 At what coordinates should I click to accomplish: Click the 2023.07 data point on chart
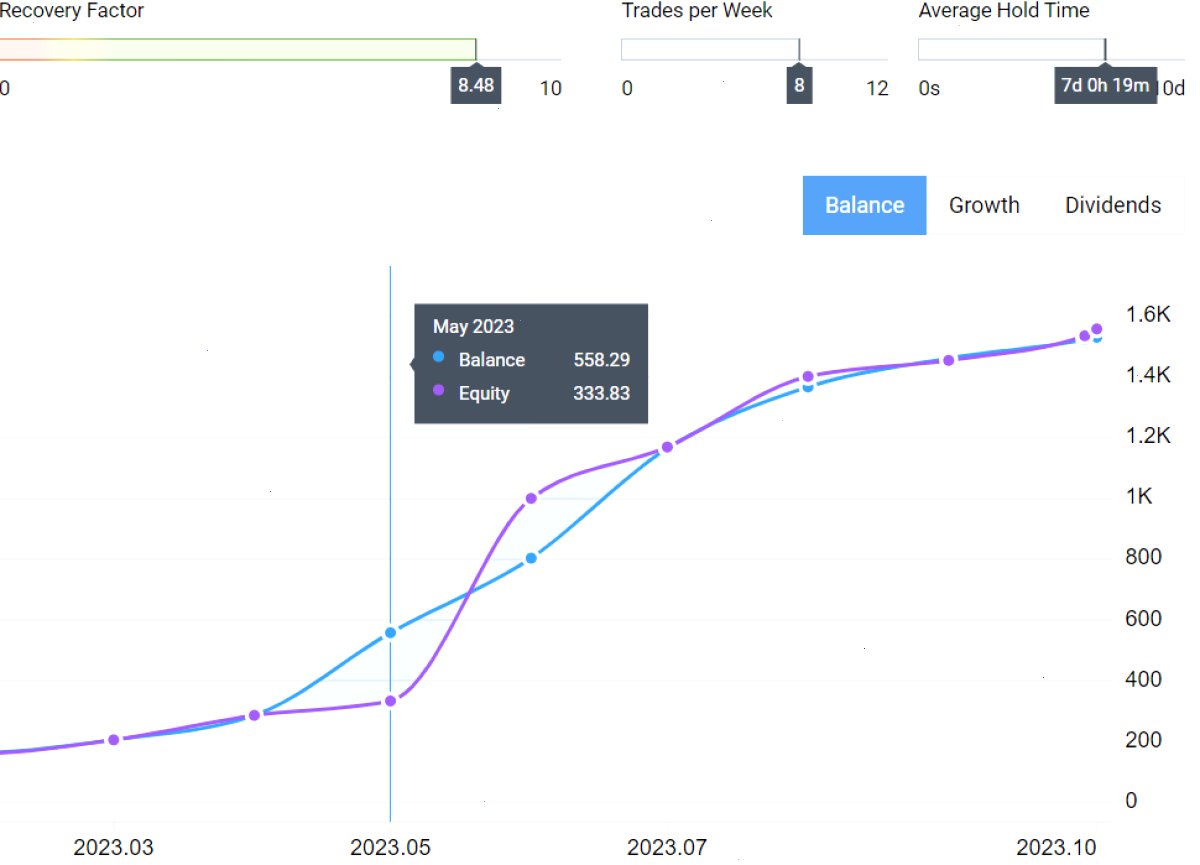point(667,447)
